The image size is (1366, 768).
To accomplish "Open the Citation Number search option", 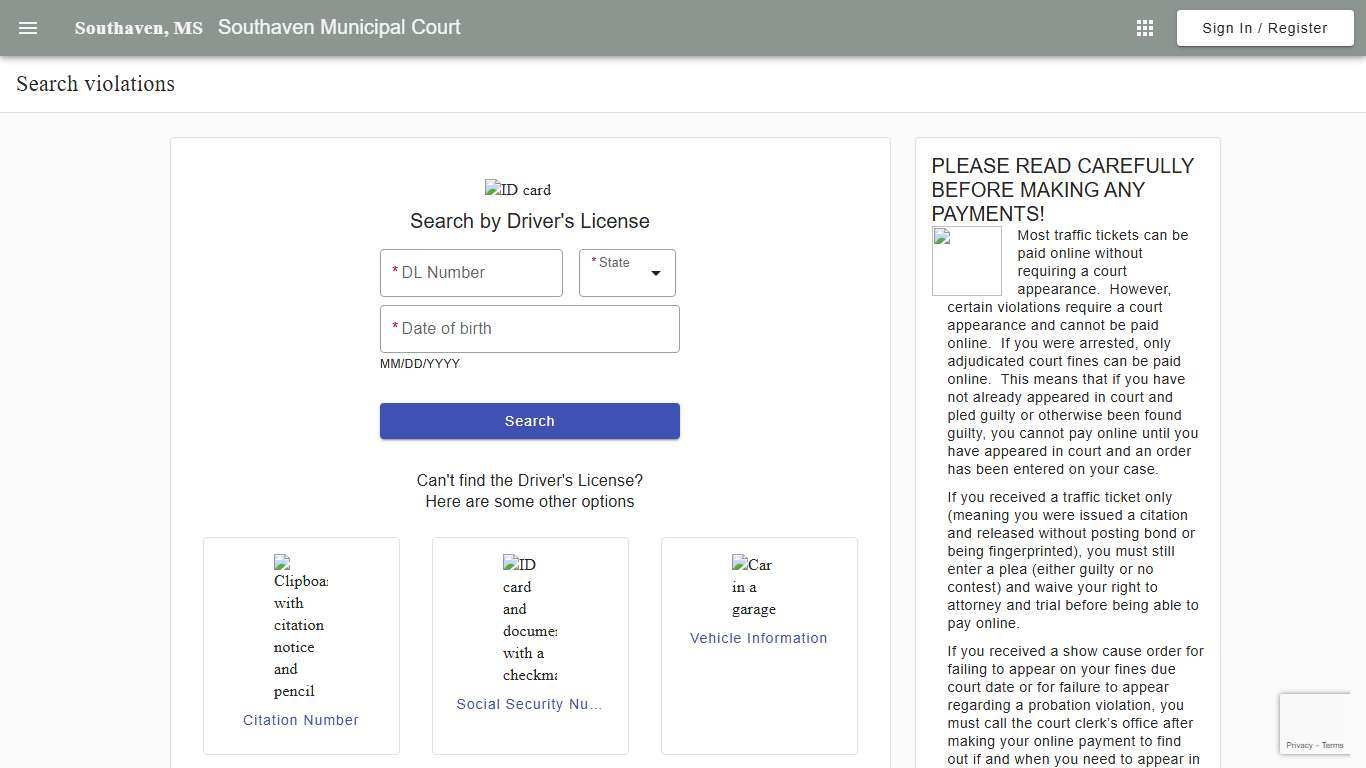I will [300, 719].
